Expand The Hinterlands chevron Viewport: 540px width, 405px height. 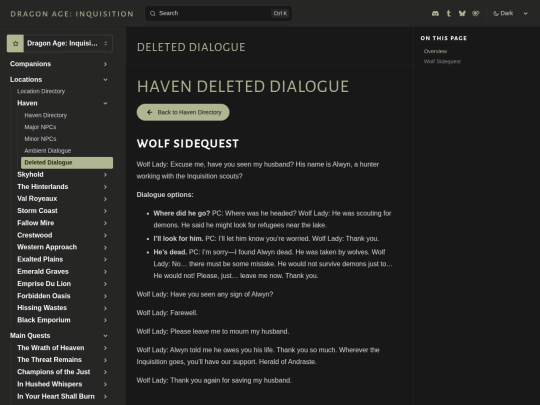[x=105, y=187]
